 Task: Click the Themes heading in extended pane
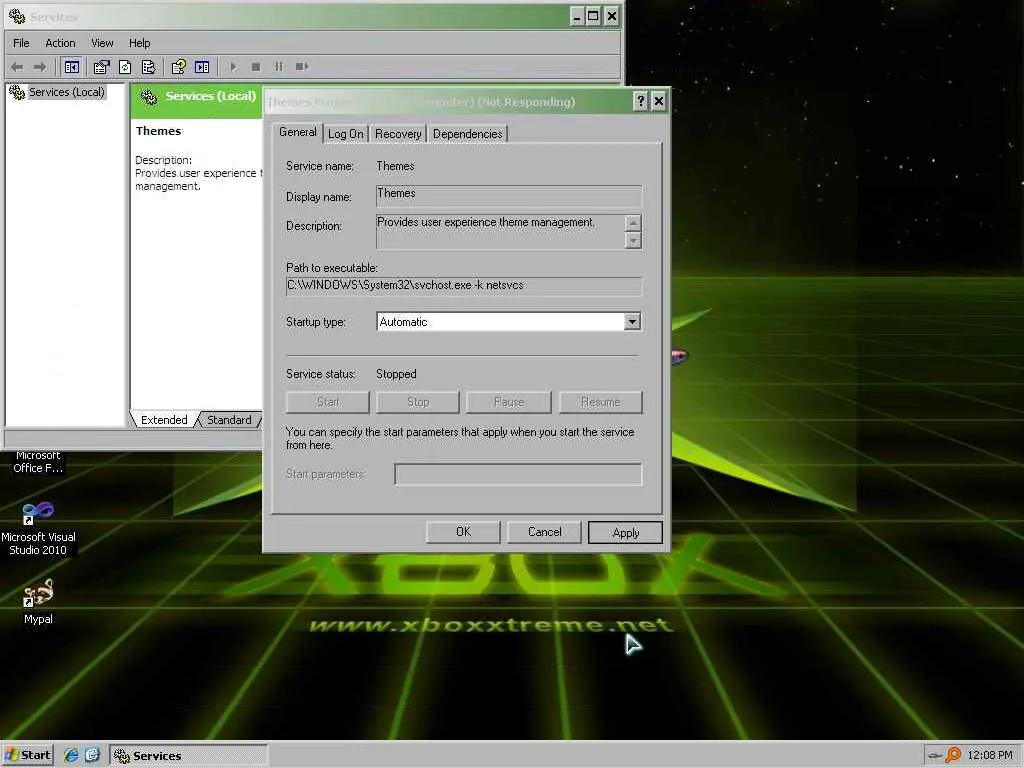coord(158,131)
